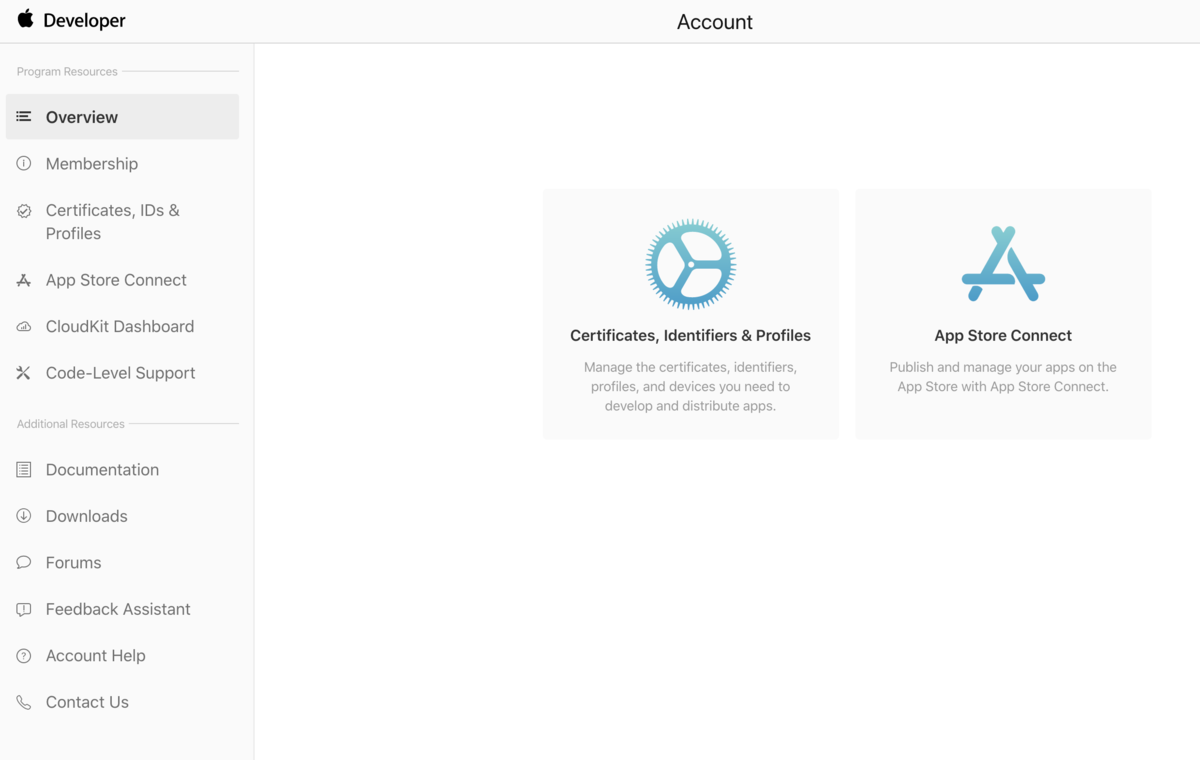1200x760 pixels.
Task: Click the App Store Connect sidebar icon
Action: 24,281
